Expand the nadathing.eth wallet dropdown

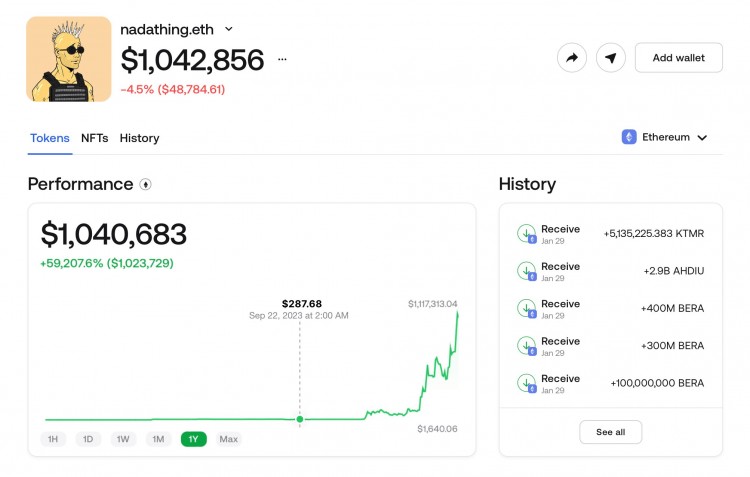tap(229, 30)
